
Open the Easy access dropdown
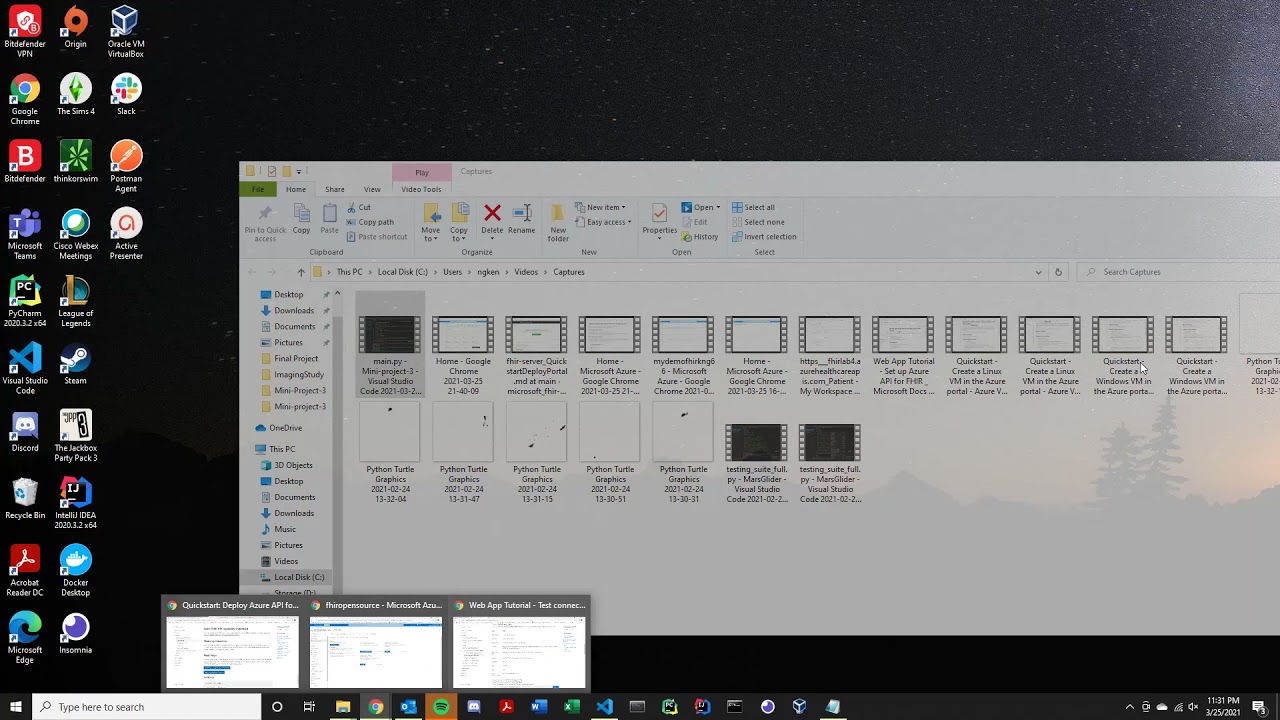[x=603, y=222]
